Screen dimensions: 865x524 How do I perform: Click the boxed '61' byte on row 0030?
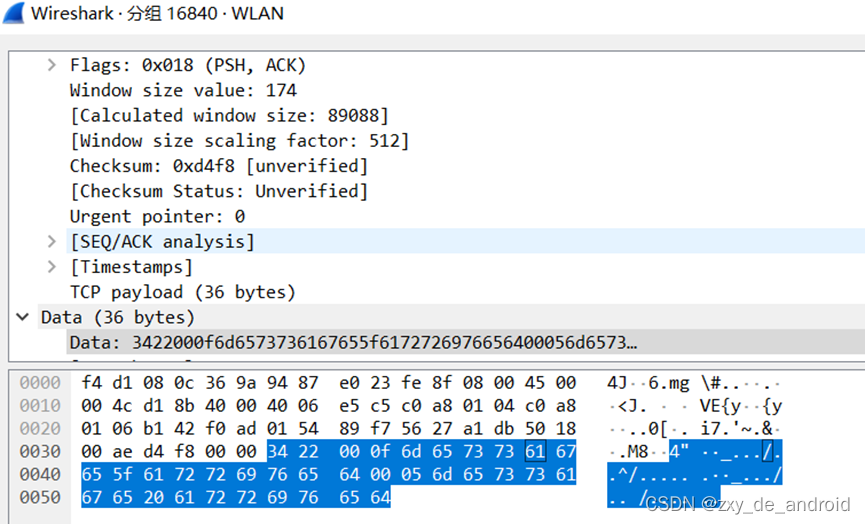point(535,451)
